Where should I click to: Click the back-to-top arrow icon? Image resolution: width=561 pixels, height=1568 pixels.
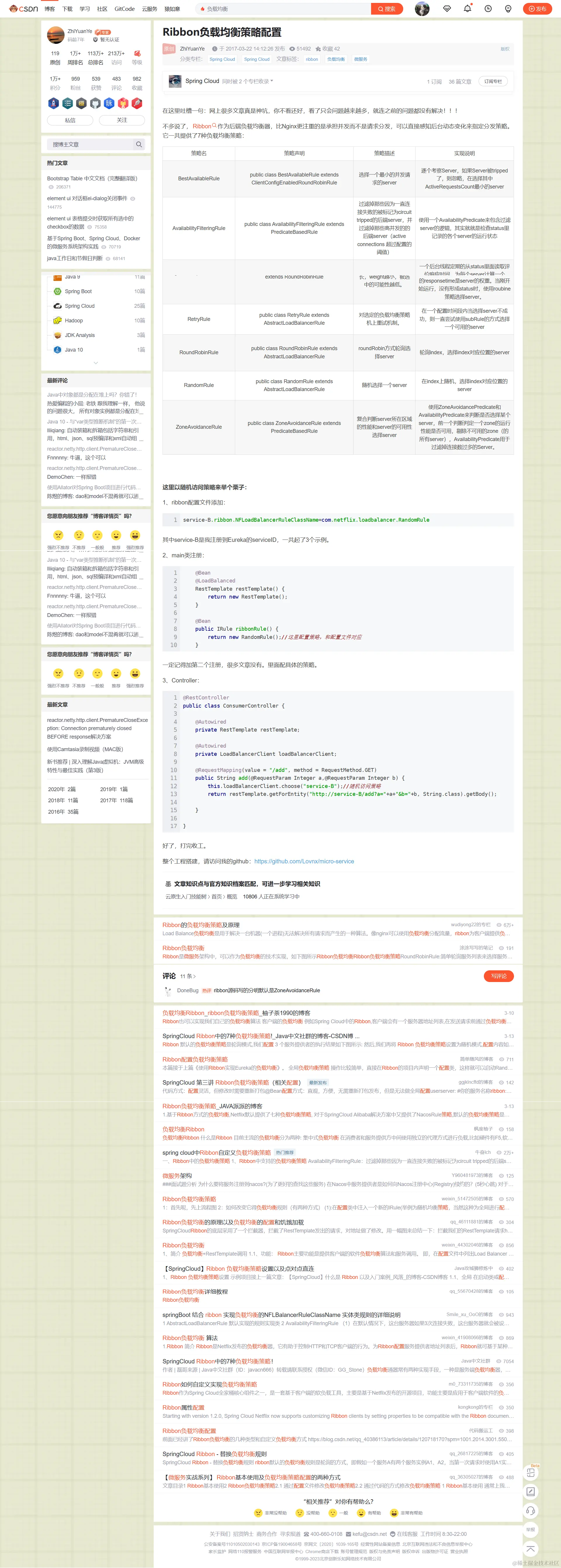click(x=531, y=1548)
